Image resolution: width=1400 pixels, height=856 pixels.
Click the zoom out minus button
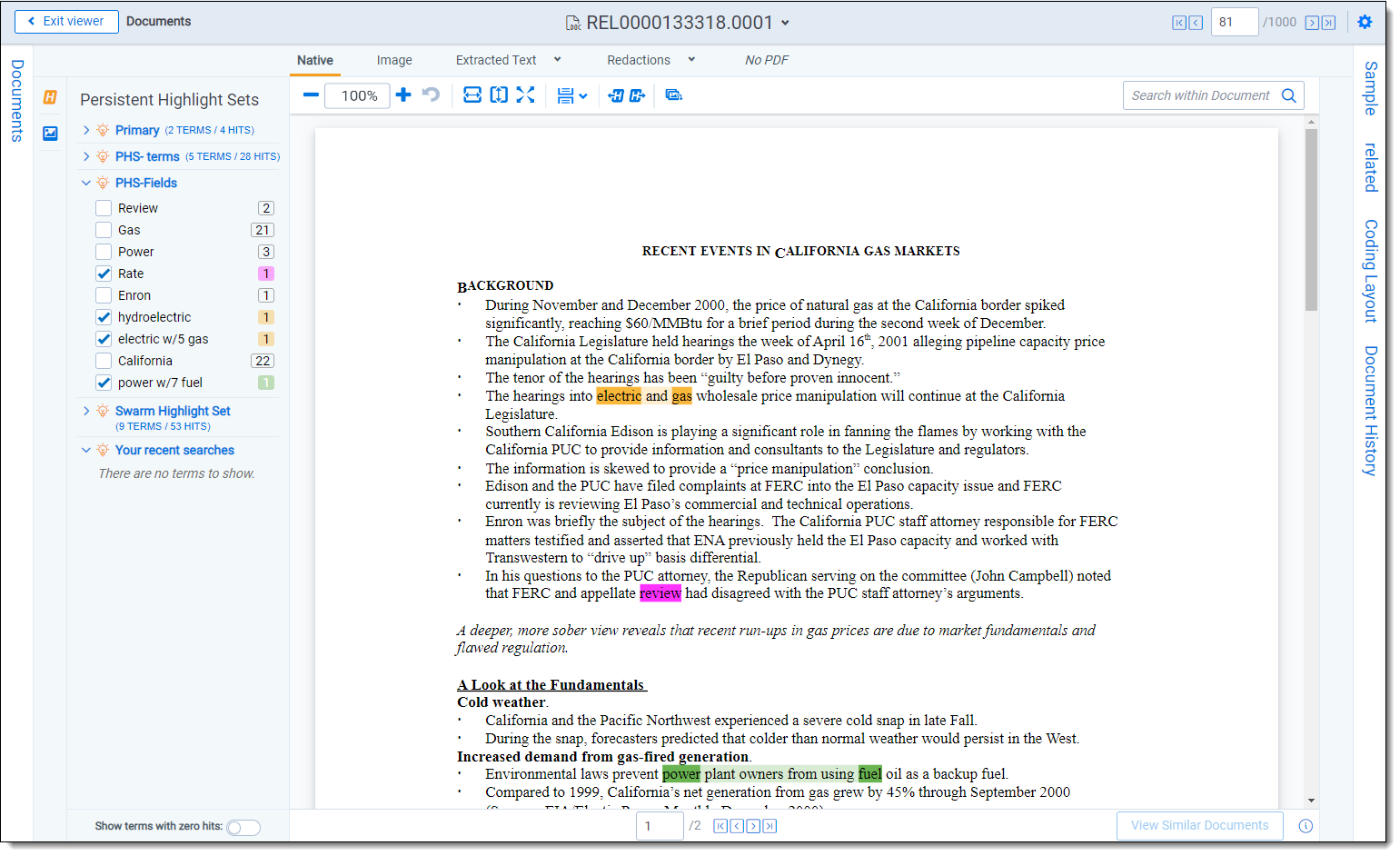311,95
